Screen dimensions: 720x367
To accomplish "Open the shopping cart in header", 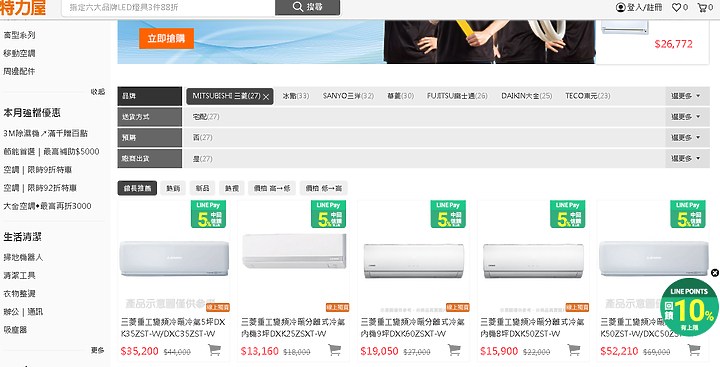I will pyautogui.click(x=702, y=7).
